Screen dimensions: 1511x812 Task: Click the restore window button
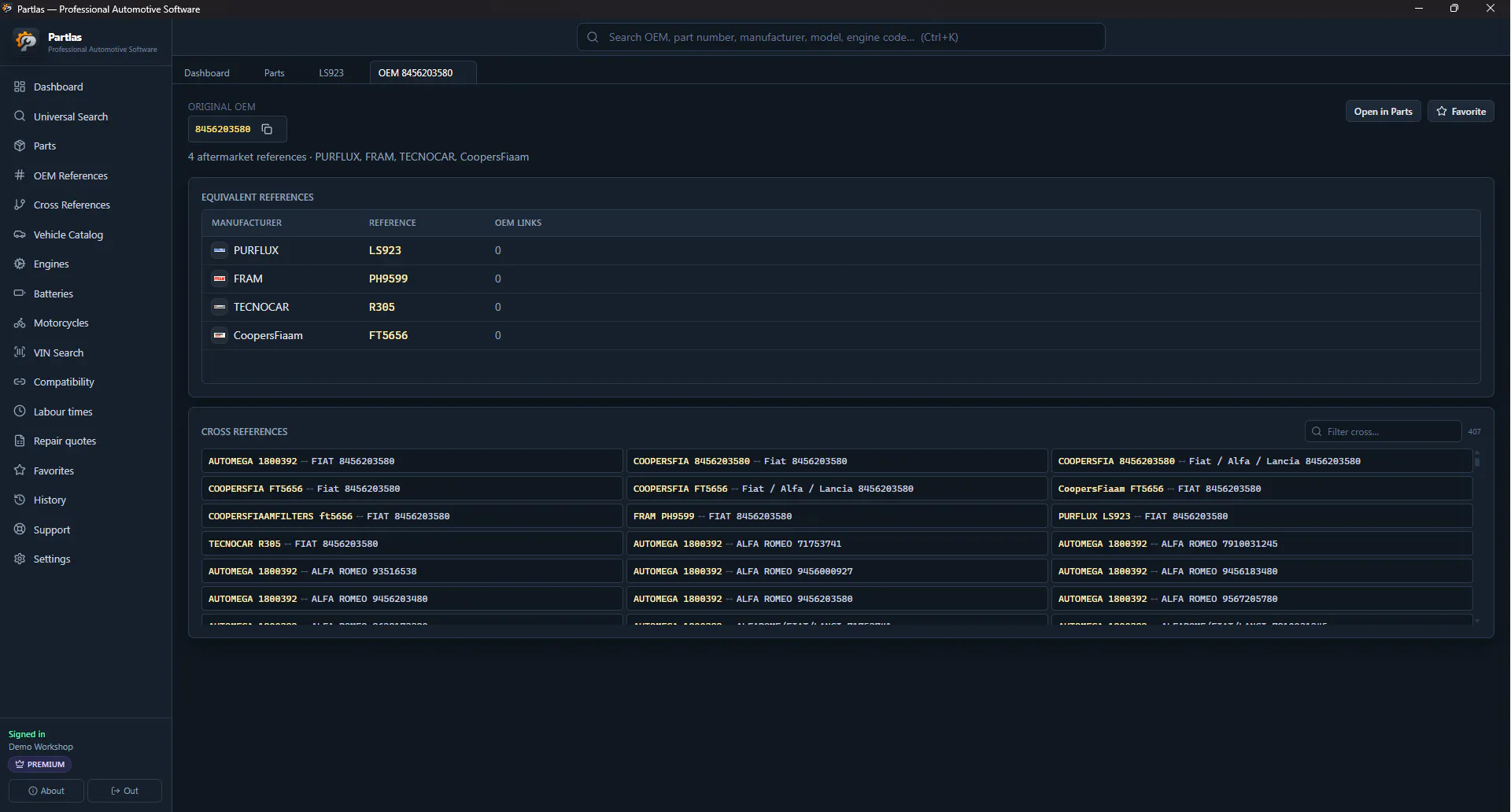[x=1454, y=9]
